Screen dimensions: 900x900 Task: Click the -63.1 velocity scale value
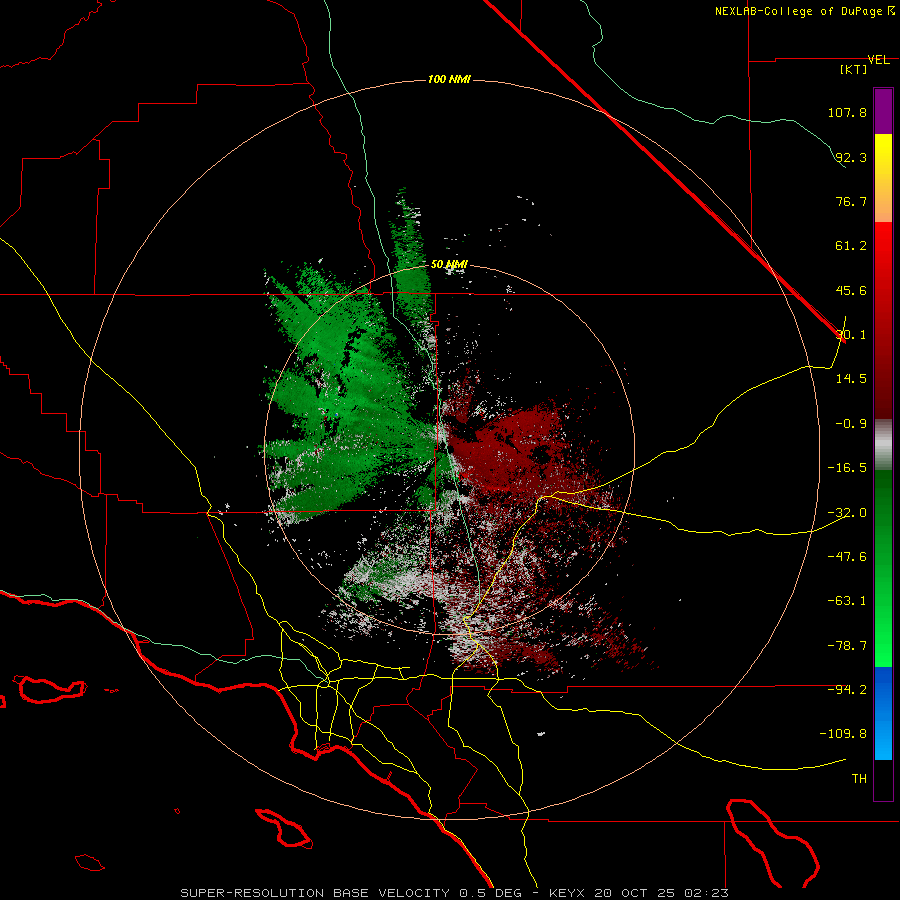coord(847,601)
